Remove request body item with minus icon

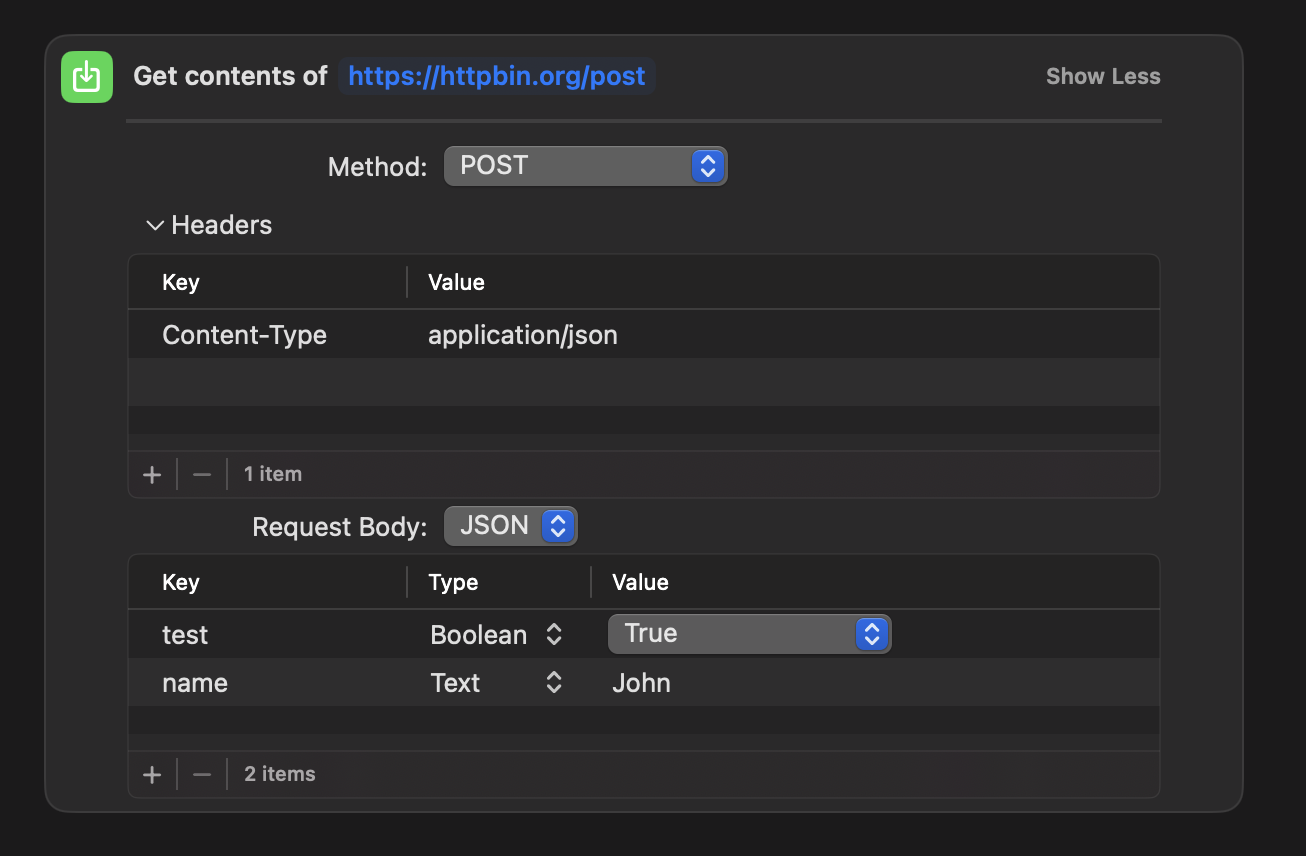[x=202, y=774]
